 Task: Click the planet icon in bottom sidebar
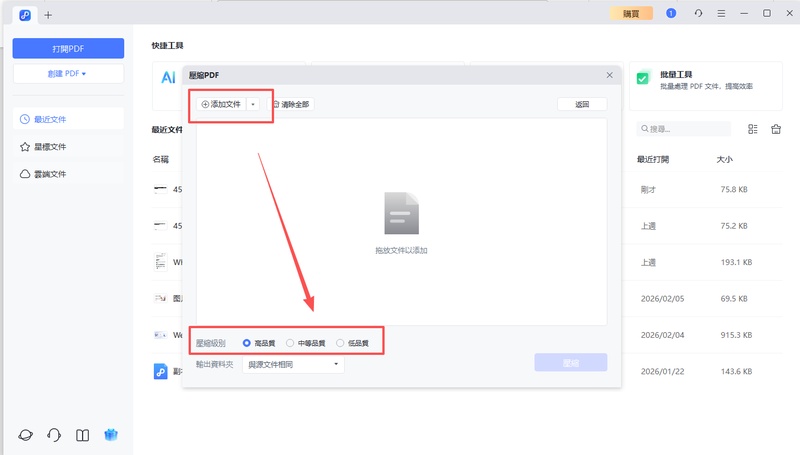tap(26, 435)
